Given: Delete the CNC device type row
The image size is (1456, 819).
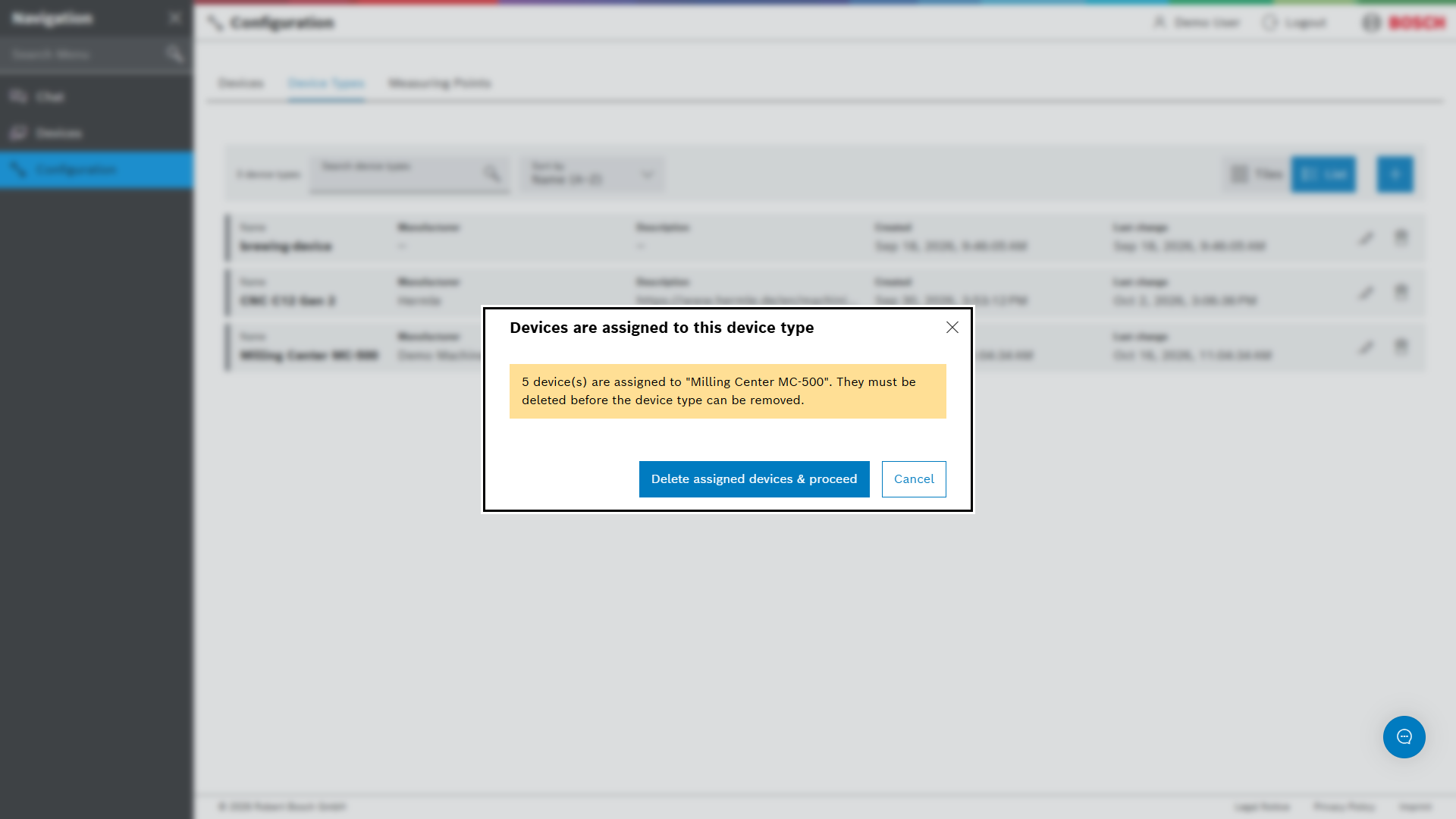Looking at the screenshot, I should pos(1401,293).
